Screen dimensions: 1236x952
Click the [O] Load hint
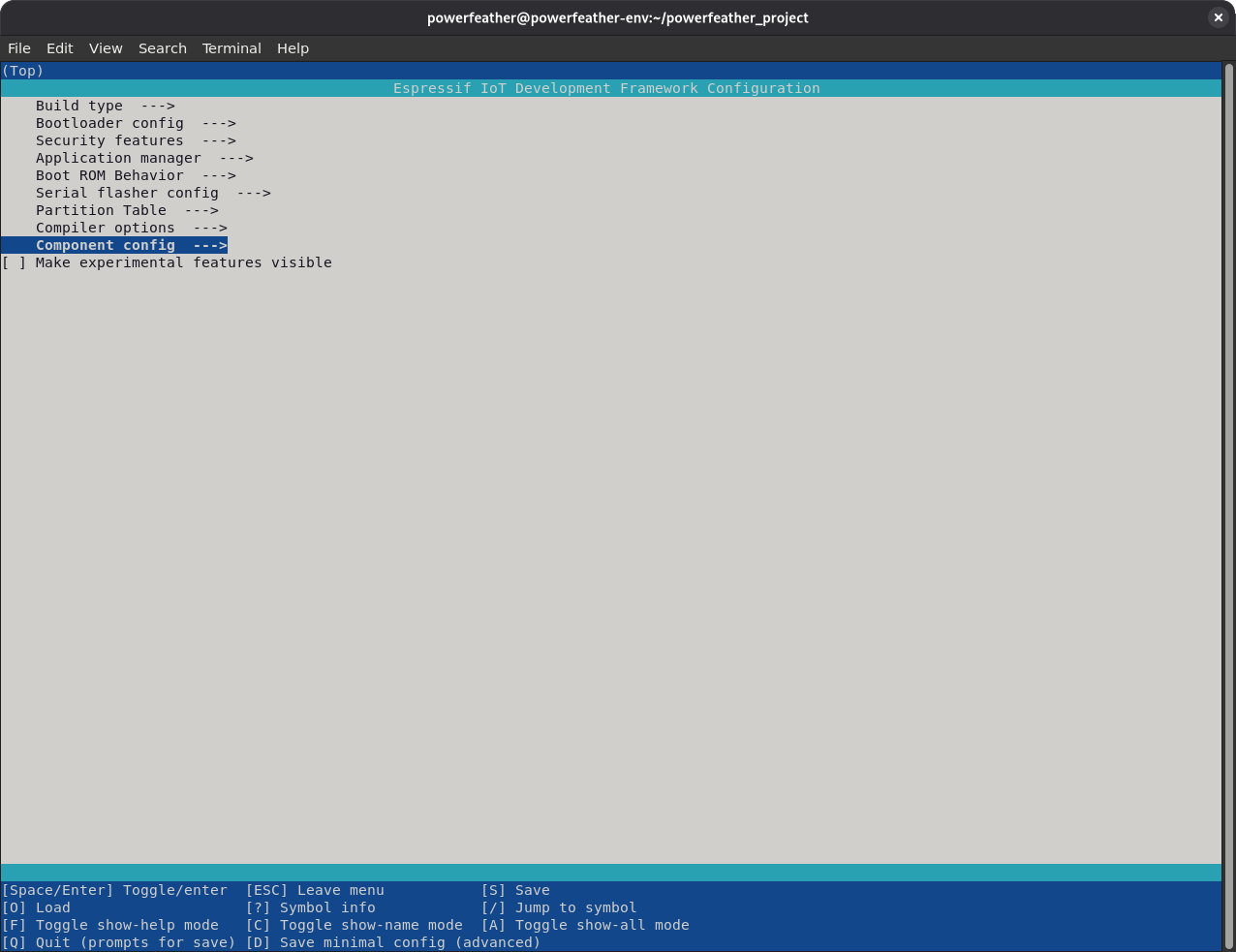tap(36, 907)
